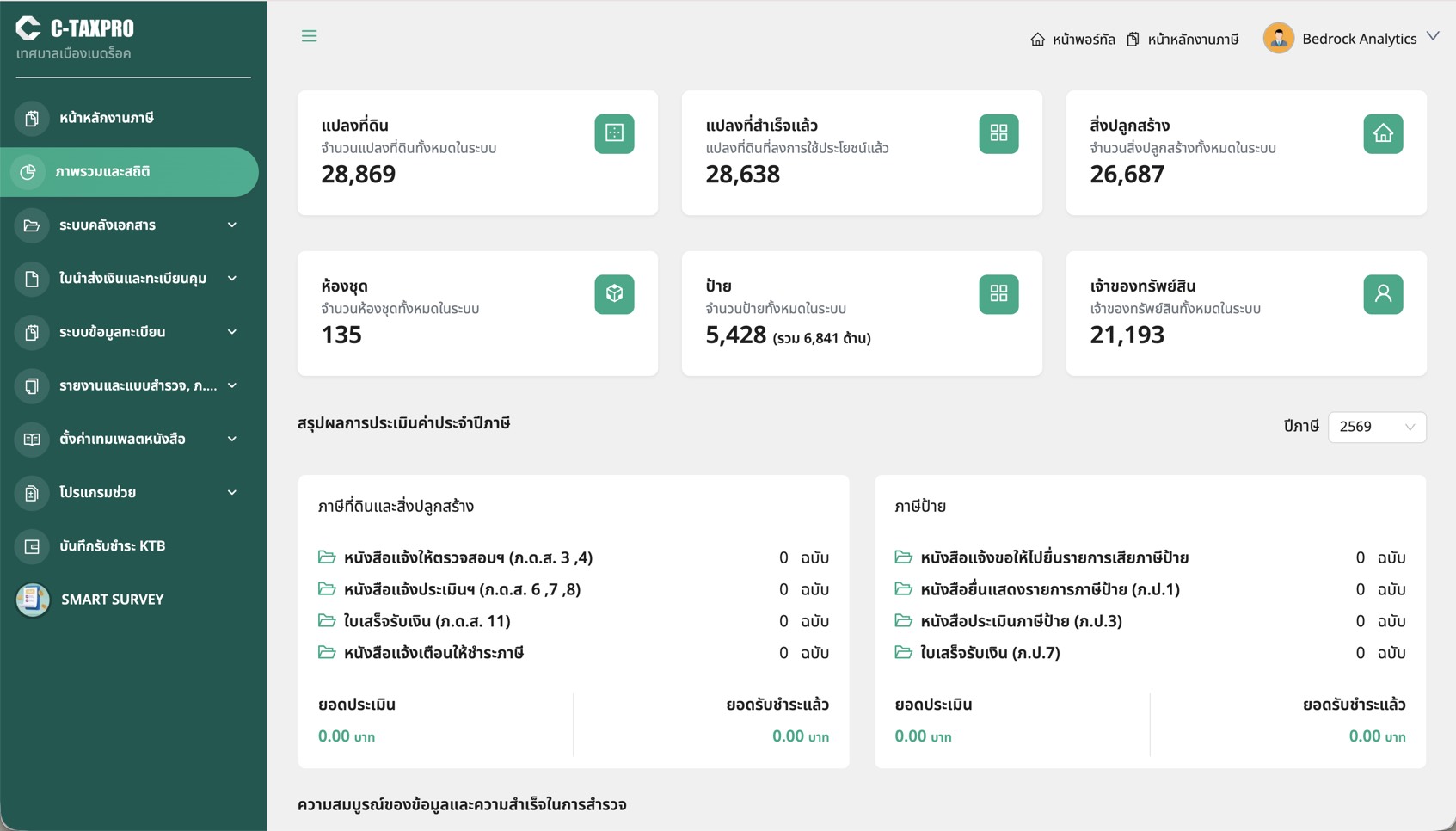The image size is (1456, 831).
Task: Select บันทึกรับชำระ KTB in the sidebar
Action: point(112,546)
